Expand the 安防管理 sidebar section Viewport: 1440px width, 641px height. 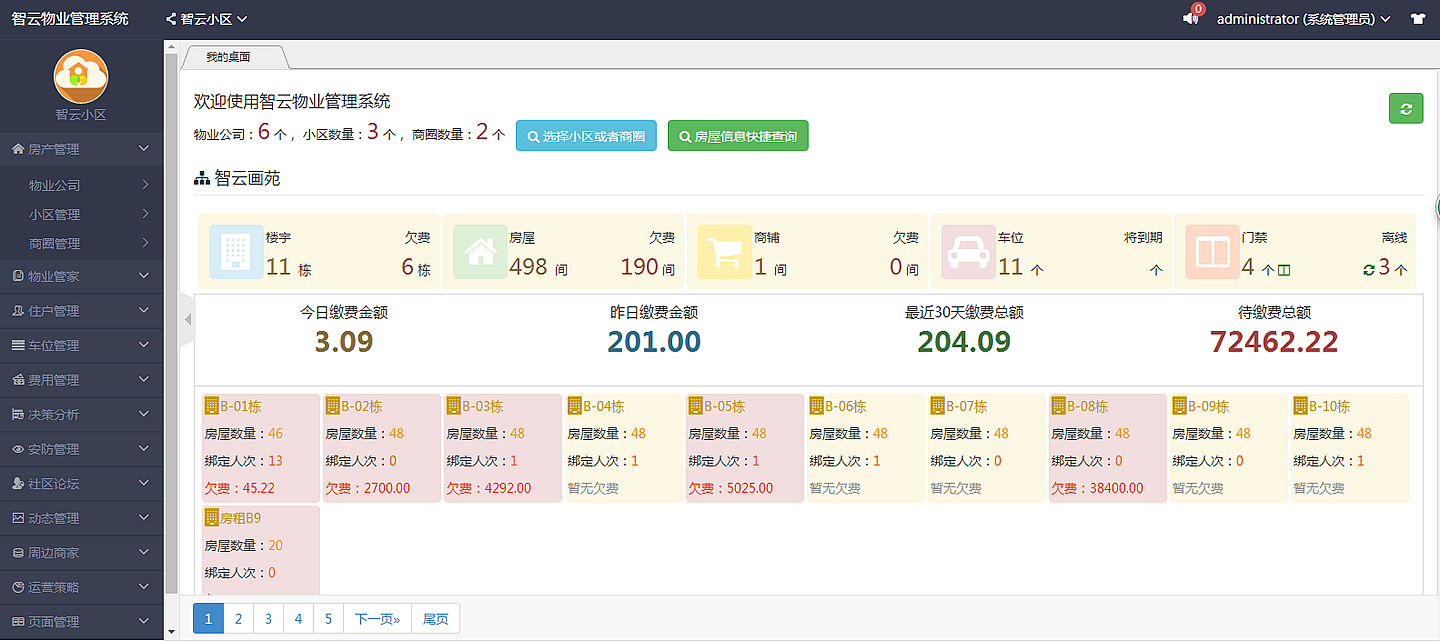(81, 449)
